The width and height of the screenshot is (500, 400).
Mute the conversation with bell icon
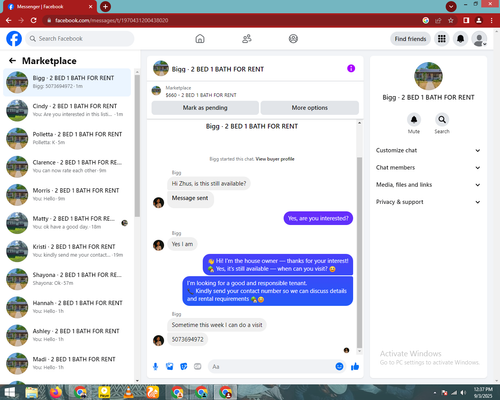point(414,119)
